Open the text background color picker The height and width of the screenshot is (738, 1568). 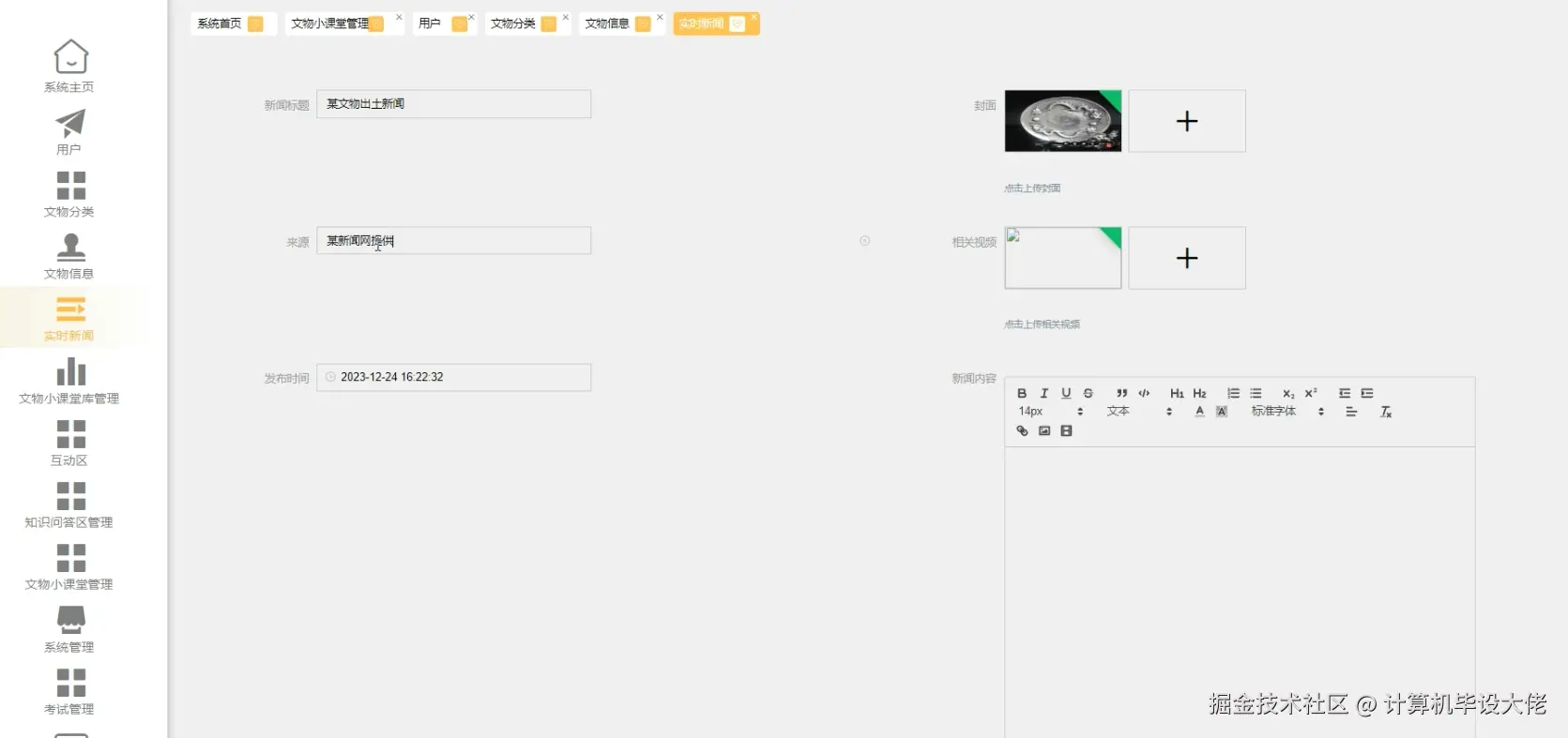pos(1222,412)
